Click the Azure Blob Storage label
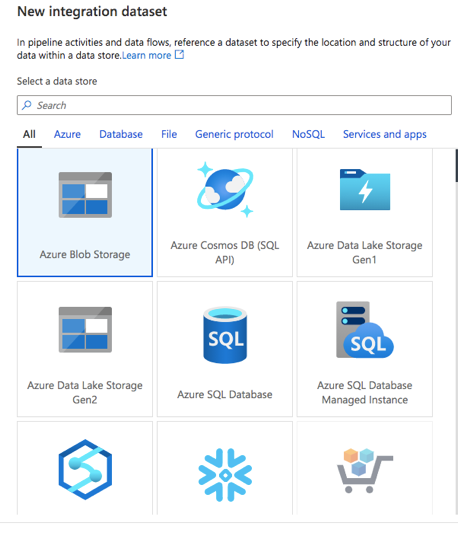The image size is (458, 533). 85,254
